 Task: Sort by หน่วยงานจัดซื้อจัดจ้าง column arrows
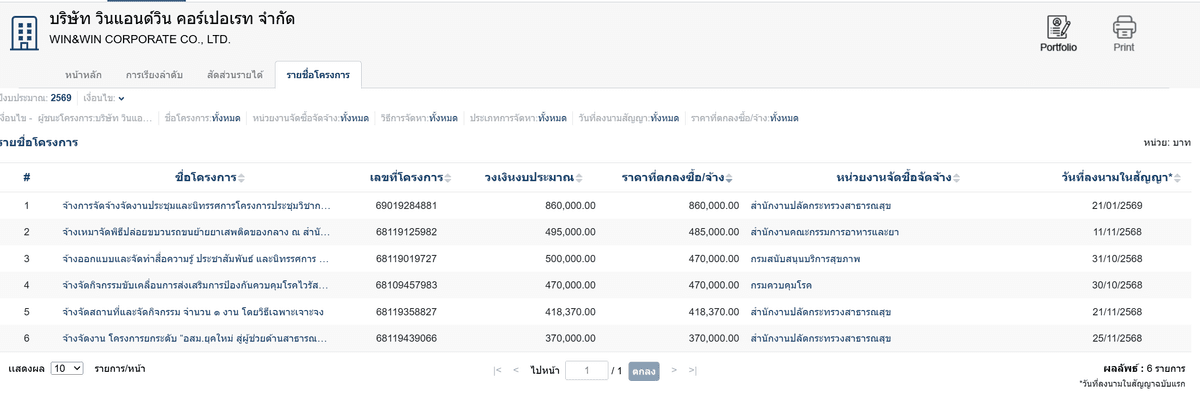(956, 178)
